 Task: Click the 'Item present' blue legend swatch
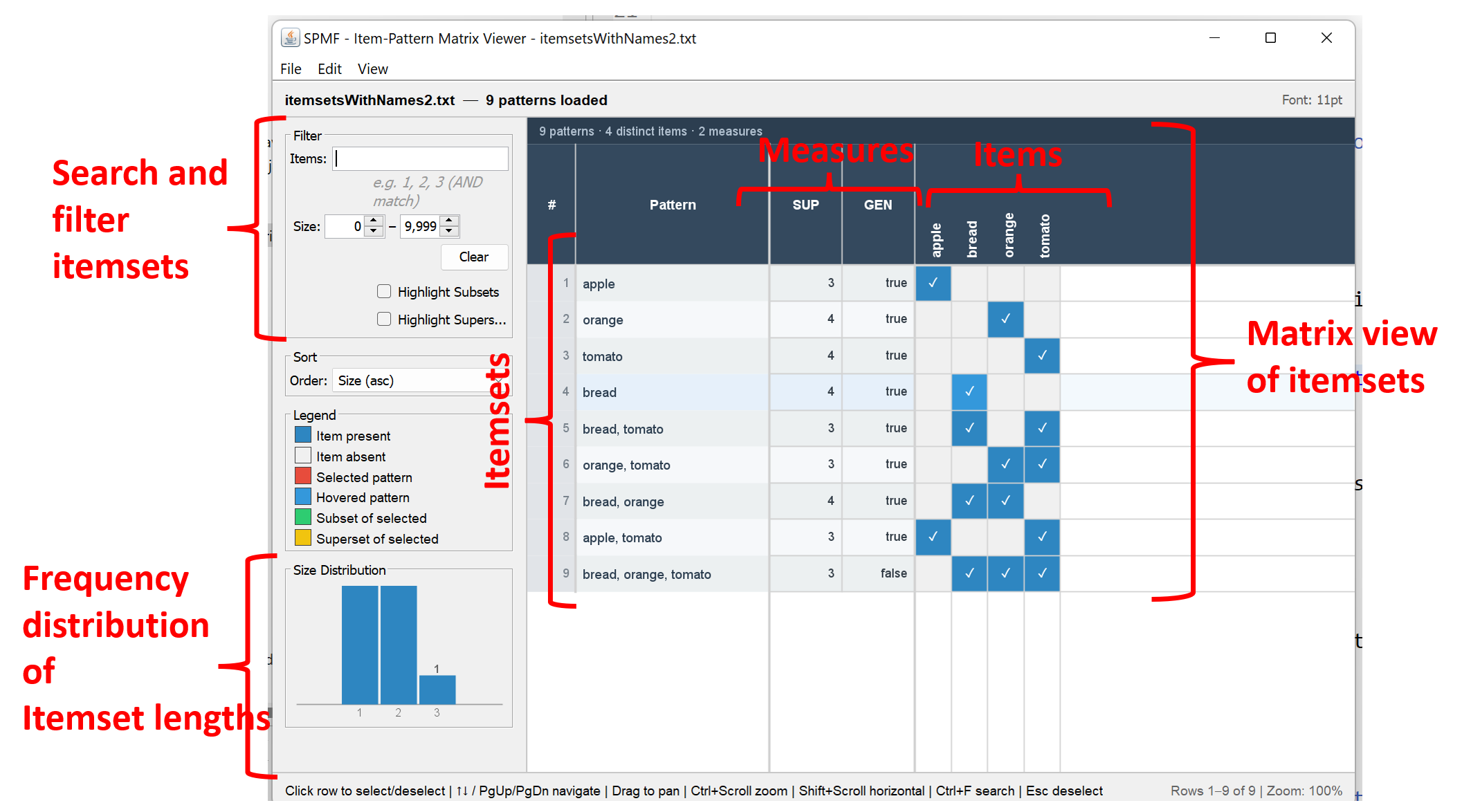[x=302, y=435]
